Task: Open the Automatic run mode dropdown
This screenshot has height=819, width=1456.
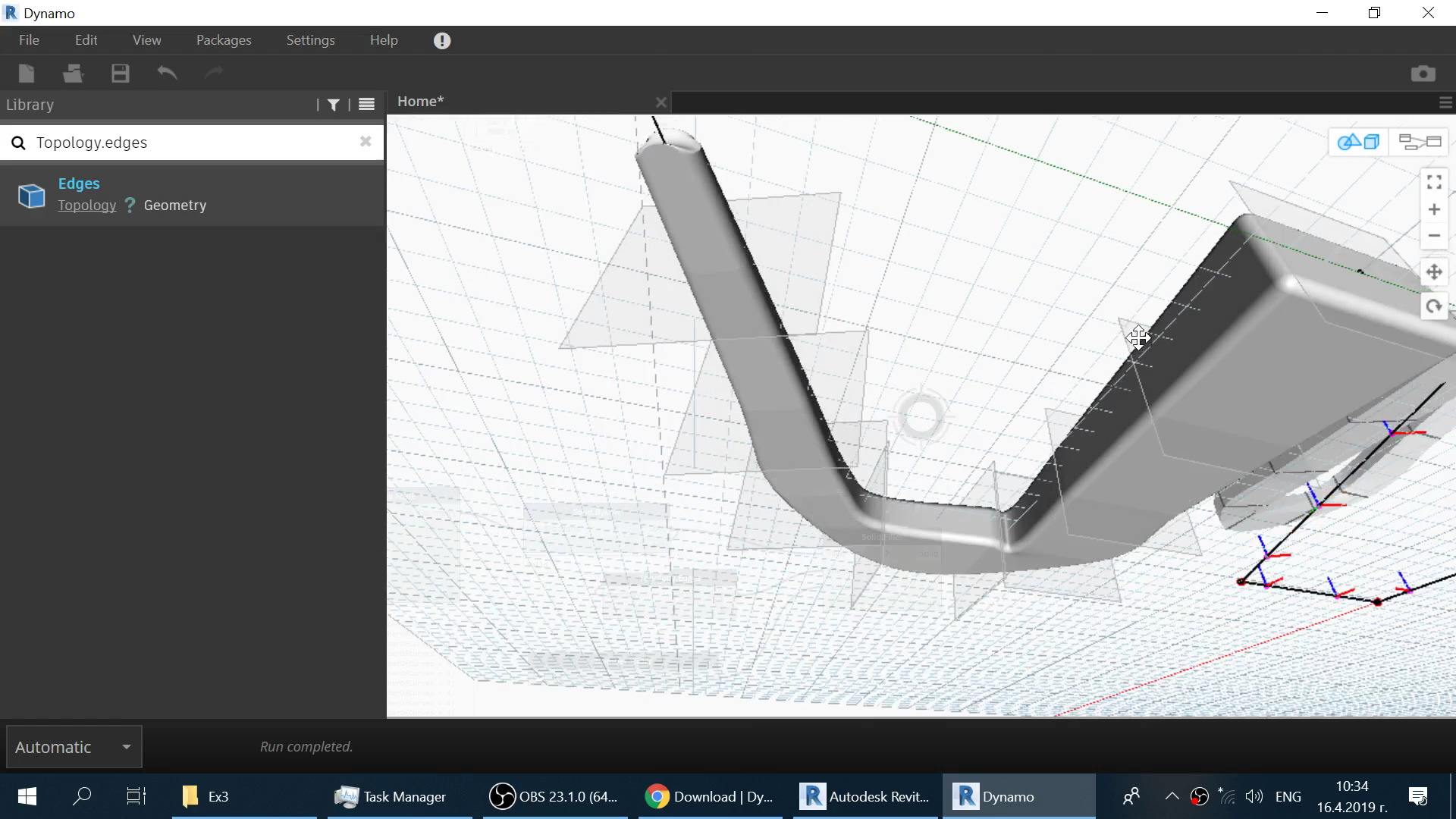Action: click(74, 747)
